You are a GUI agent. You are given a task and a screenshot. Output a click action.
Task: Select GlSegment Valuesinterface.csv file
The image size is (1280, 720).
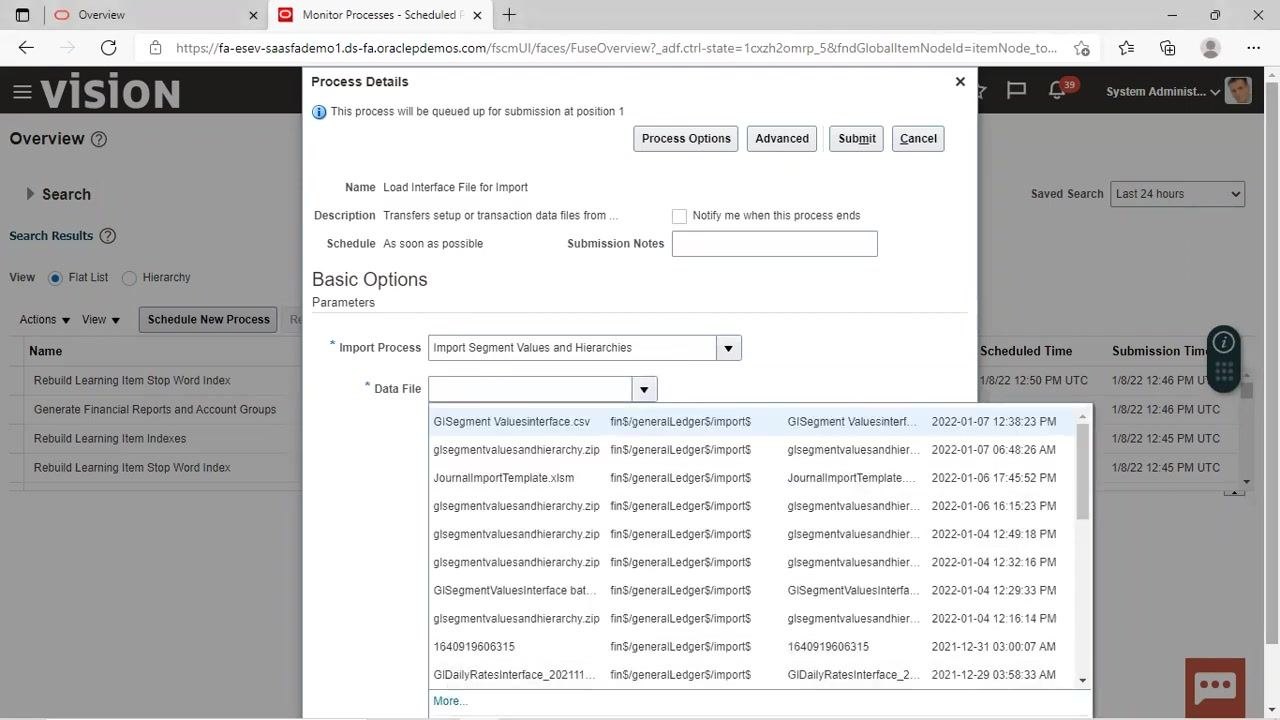751,422
